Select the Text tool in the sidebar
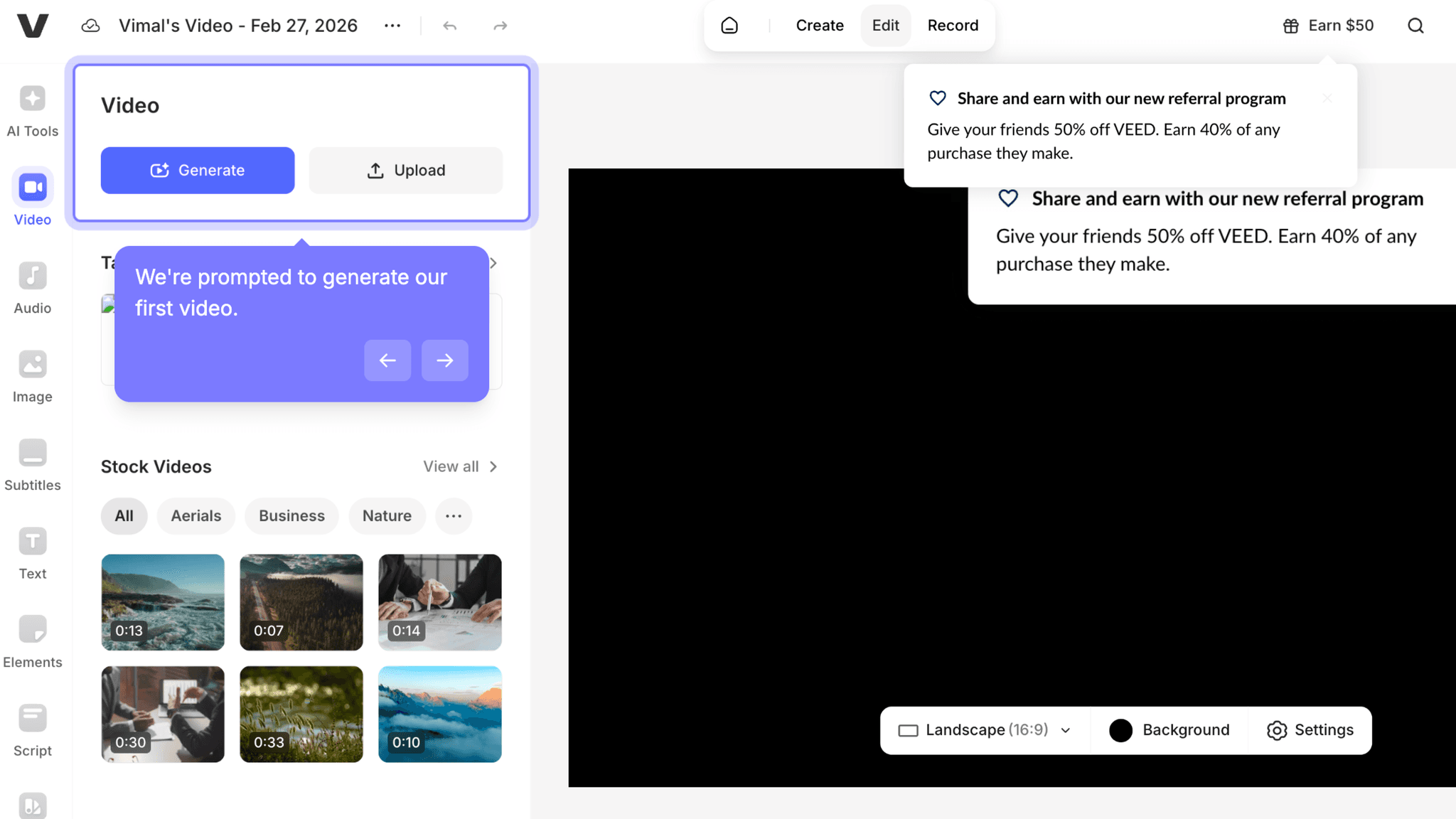 coord(32,551)
